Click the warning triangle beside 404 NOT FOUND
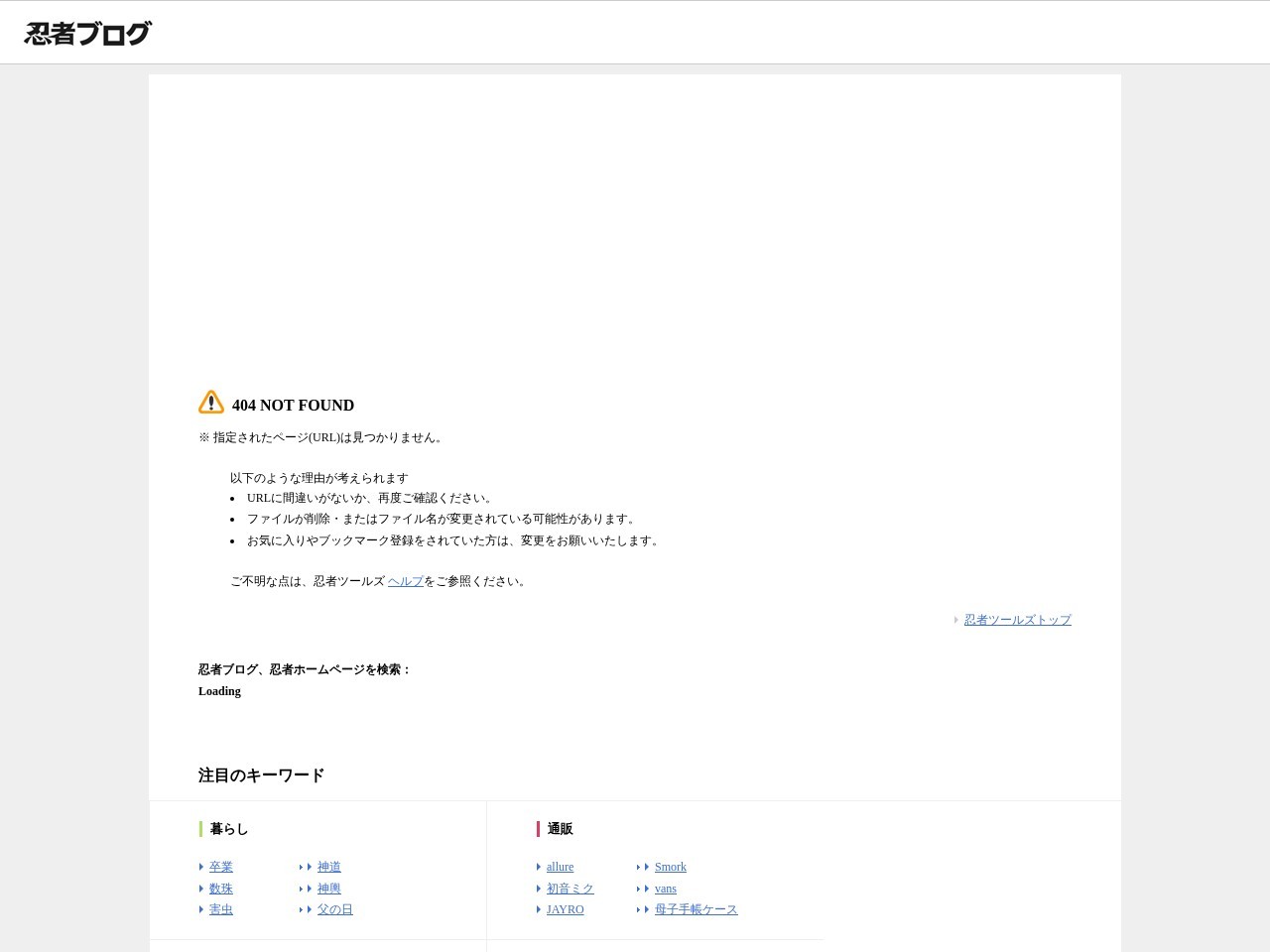The width and height of the screenshot is (1270, 952). coord(211,402)
